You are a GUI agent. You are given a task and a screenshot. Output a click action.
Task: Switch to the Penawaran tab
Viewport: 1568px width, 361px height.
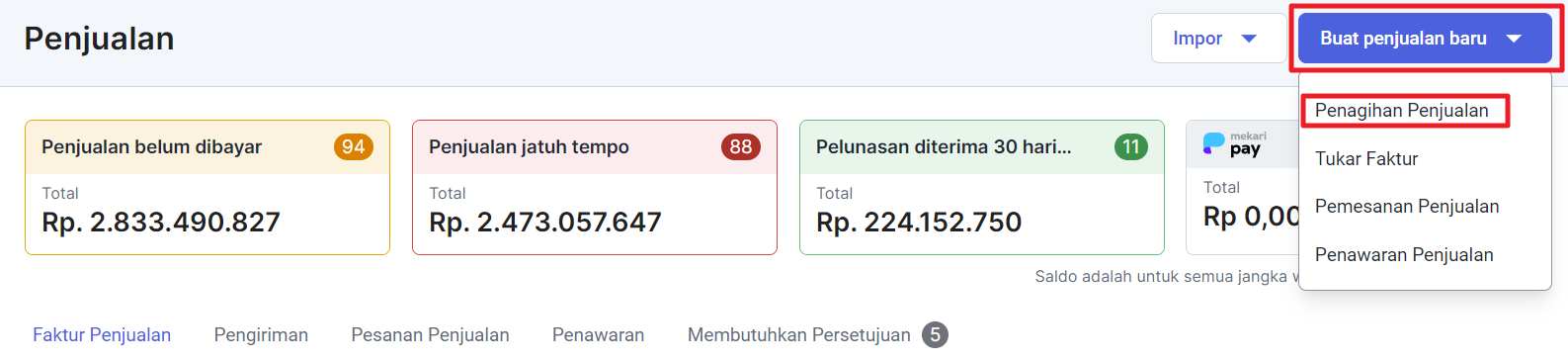pyautogui.click(x=598, y=335)
